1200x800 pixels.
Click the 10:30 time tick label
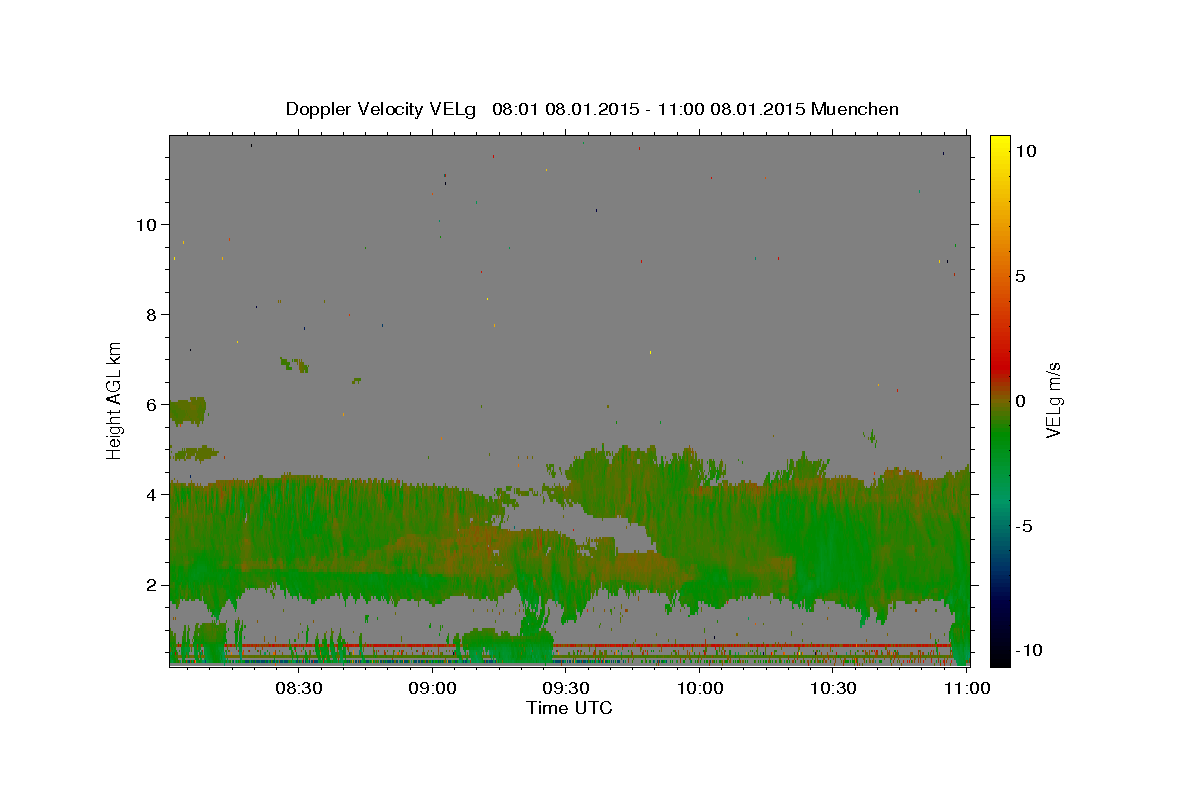click(833, 688)
